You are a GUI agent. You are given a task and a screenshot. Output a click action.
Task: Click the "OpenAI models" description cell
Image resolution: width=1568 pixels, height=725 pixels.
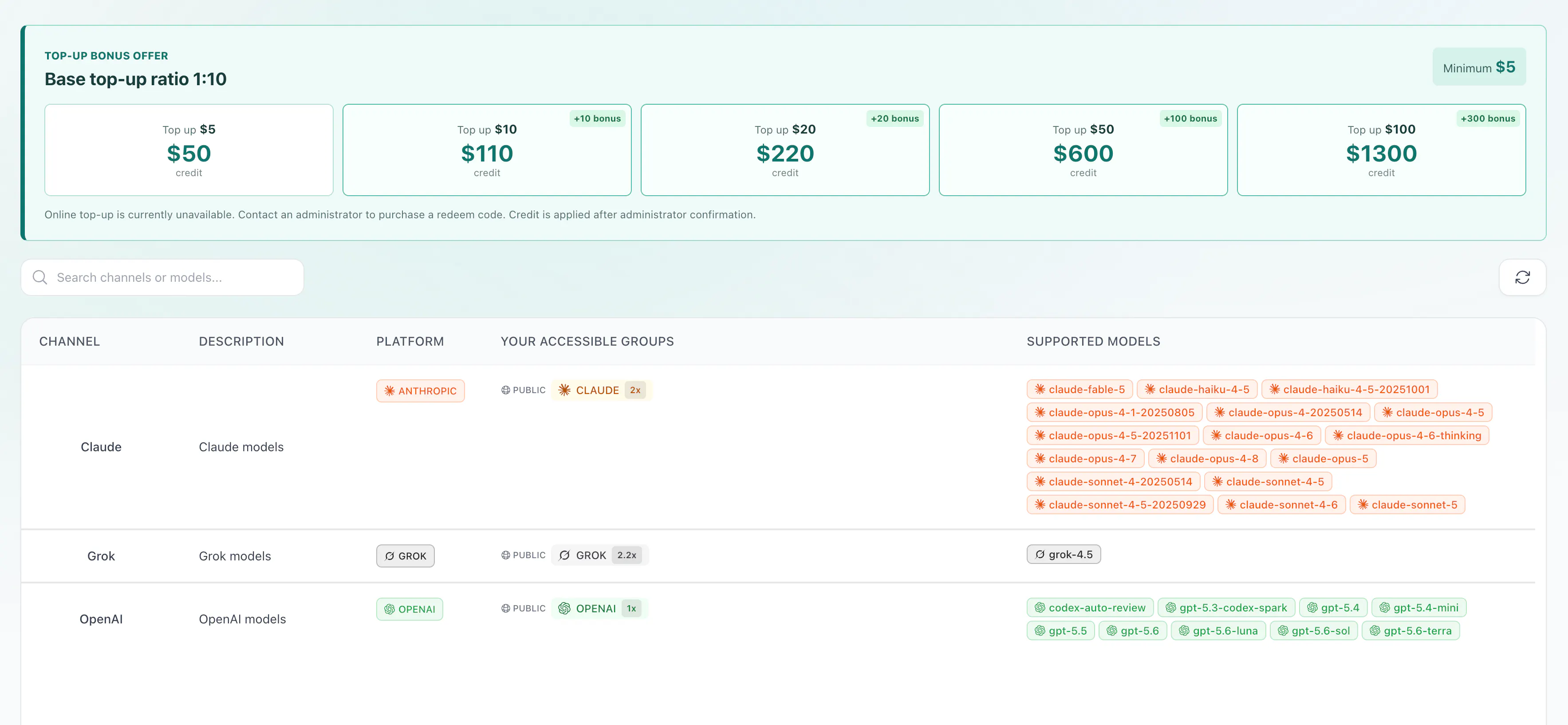click(242, 620)
